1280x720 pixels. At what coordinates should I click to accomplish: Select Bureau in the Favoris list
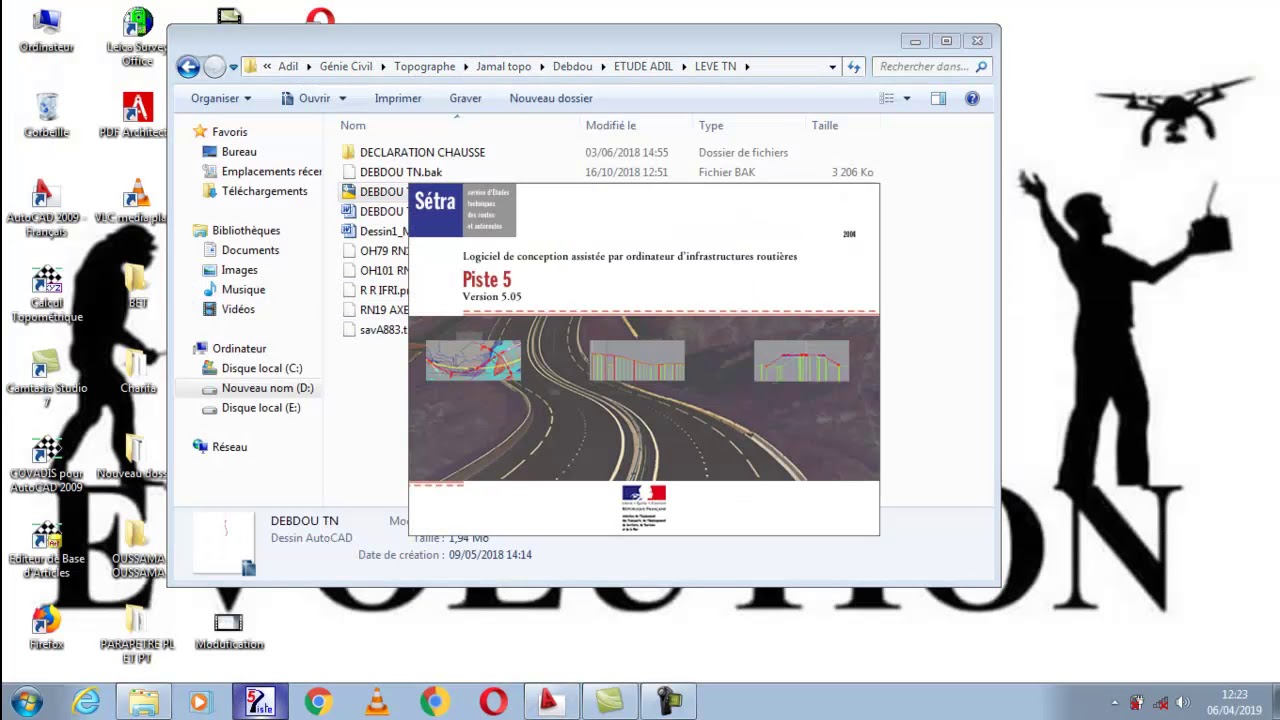point(239,152)
